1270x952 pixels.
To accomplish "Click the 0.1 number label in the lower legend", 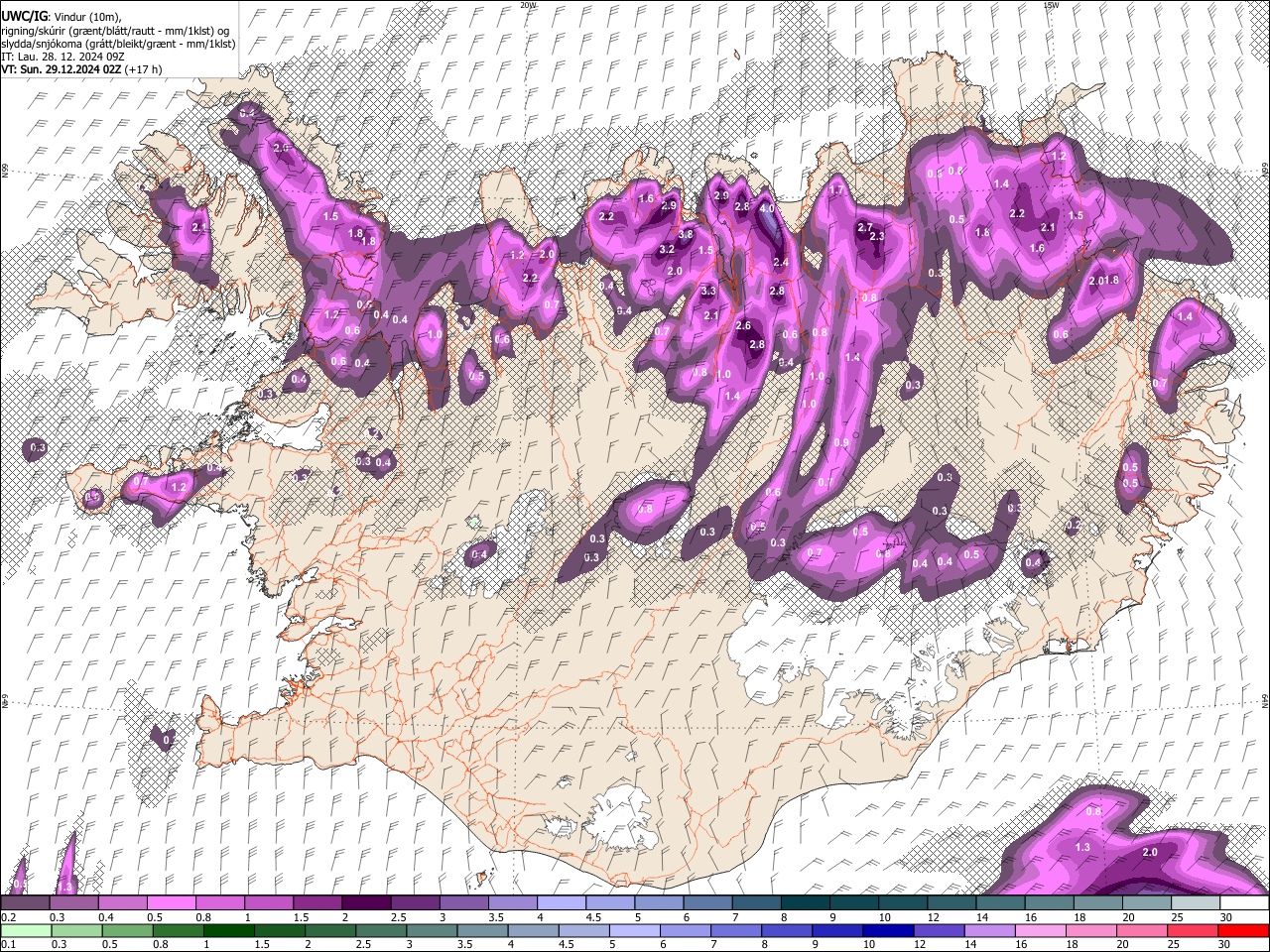I will point(9,945).
